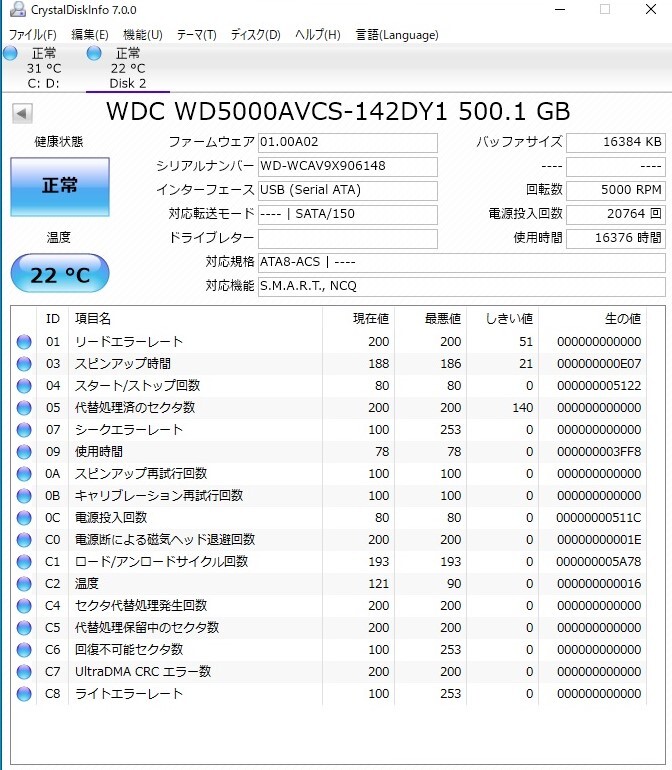Click status orb for C5 代替処理保留中のセクタ数
This screenshot has height=770, width=672.
click(24, 628)
